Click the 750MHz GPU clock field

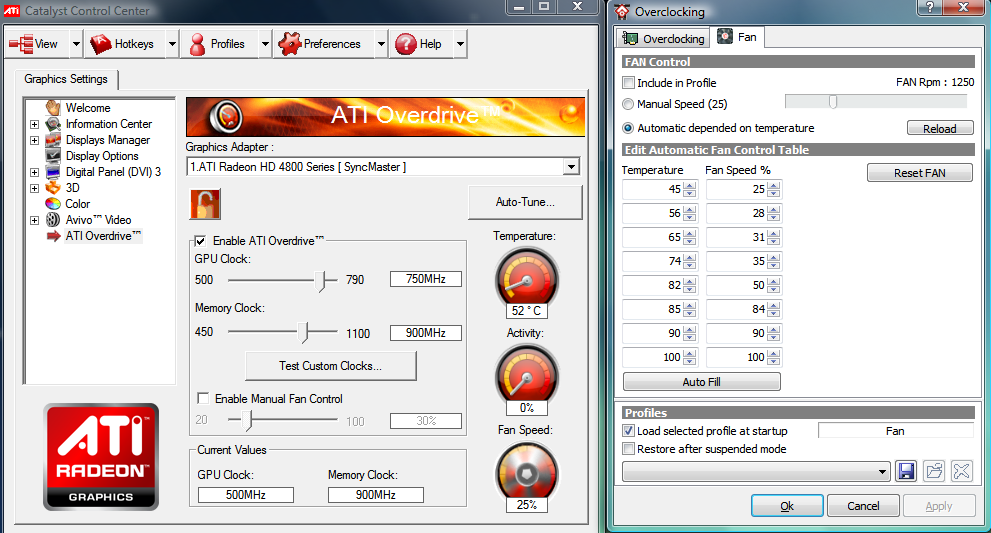pos(425,279)
